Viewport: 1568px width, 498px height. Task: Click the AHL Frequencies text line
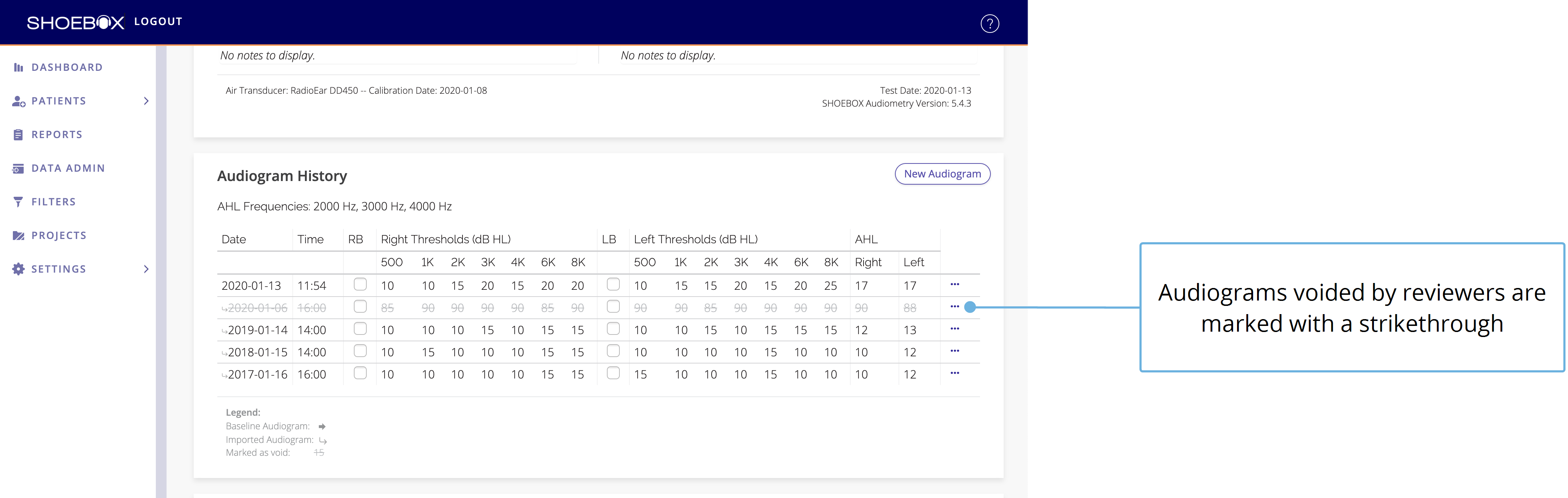[334, 207]
